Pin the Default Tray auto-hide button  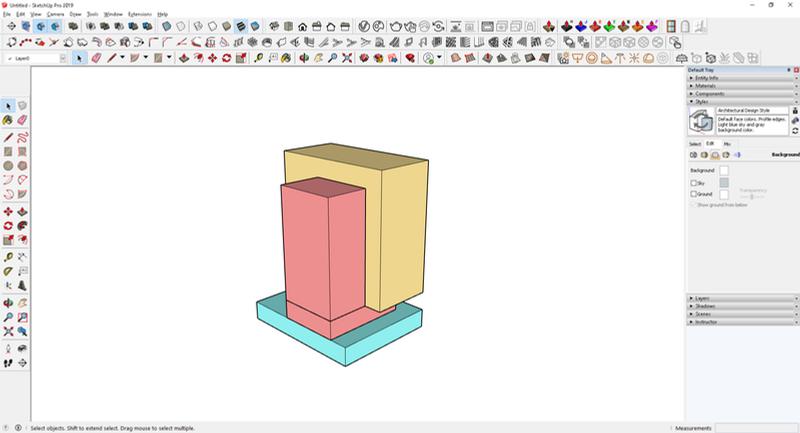[789, 70]
